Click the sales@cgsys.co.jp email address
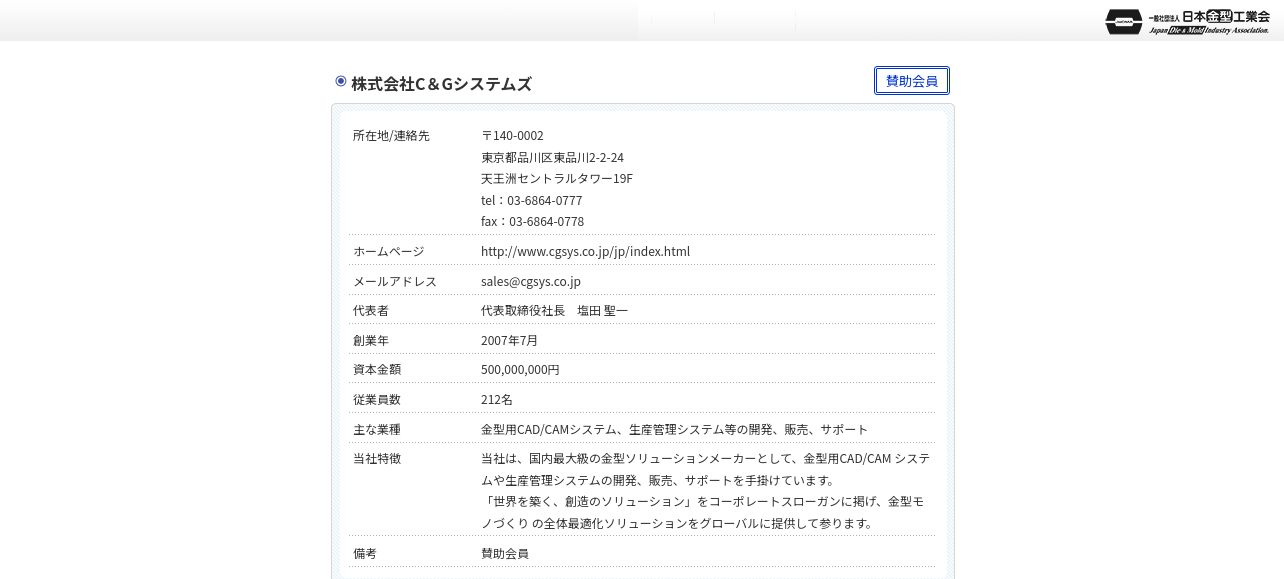1284x579 pixels. (531, 281)
